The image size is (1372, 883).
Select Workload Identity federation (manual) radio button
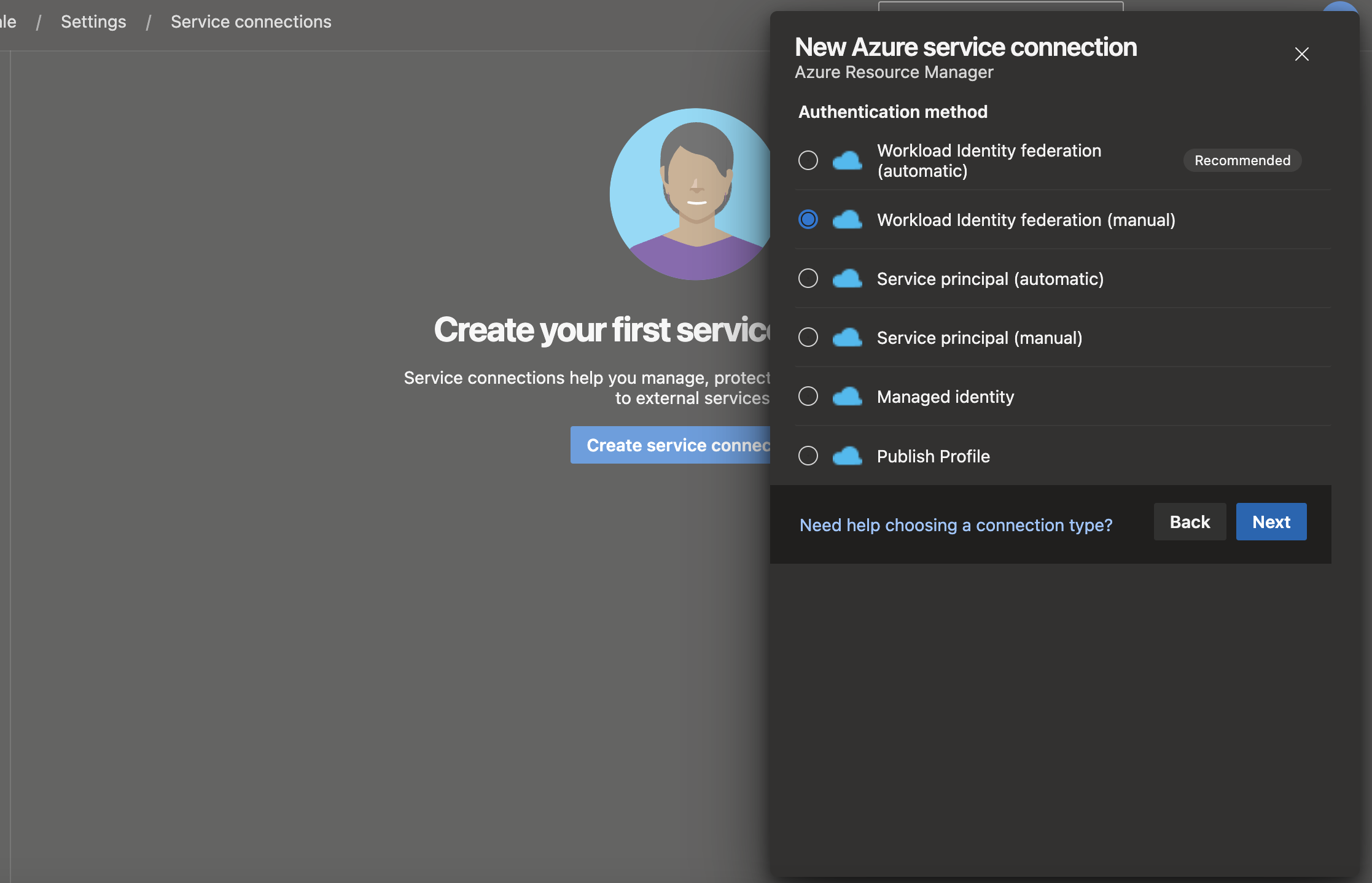point(808,219)
